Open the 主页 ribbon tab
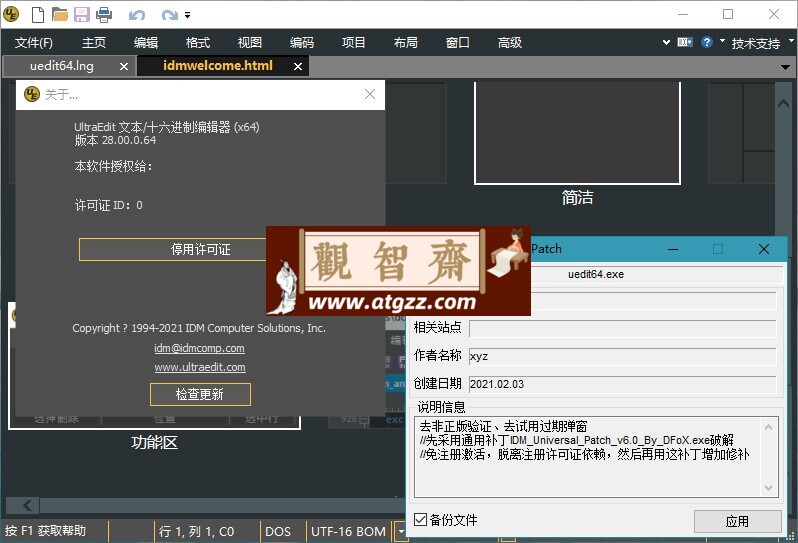 (94, 43)
